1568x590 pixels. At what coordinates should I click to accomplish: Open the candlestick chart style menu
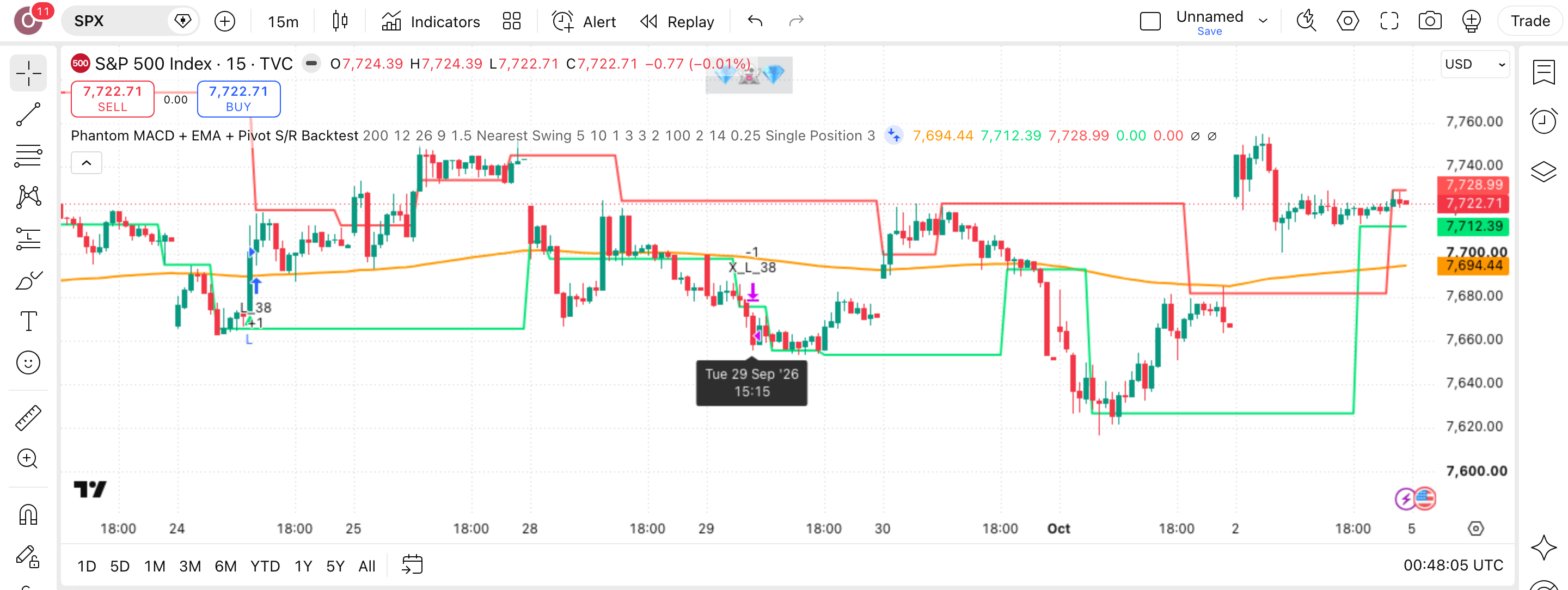[340, 21]
